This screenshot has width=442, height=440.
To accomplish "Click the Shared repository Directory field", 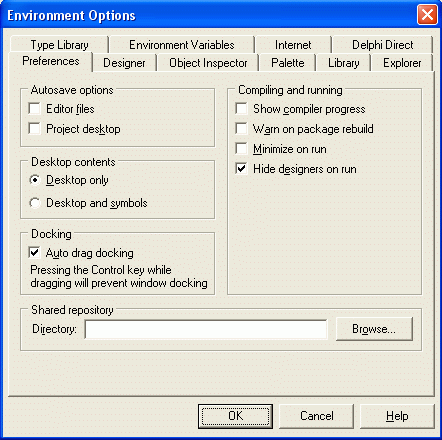I will [206, 329].
